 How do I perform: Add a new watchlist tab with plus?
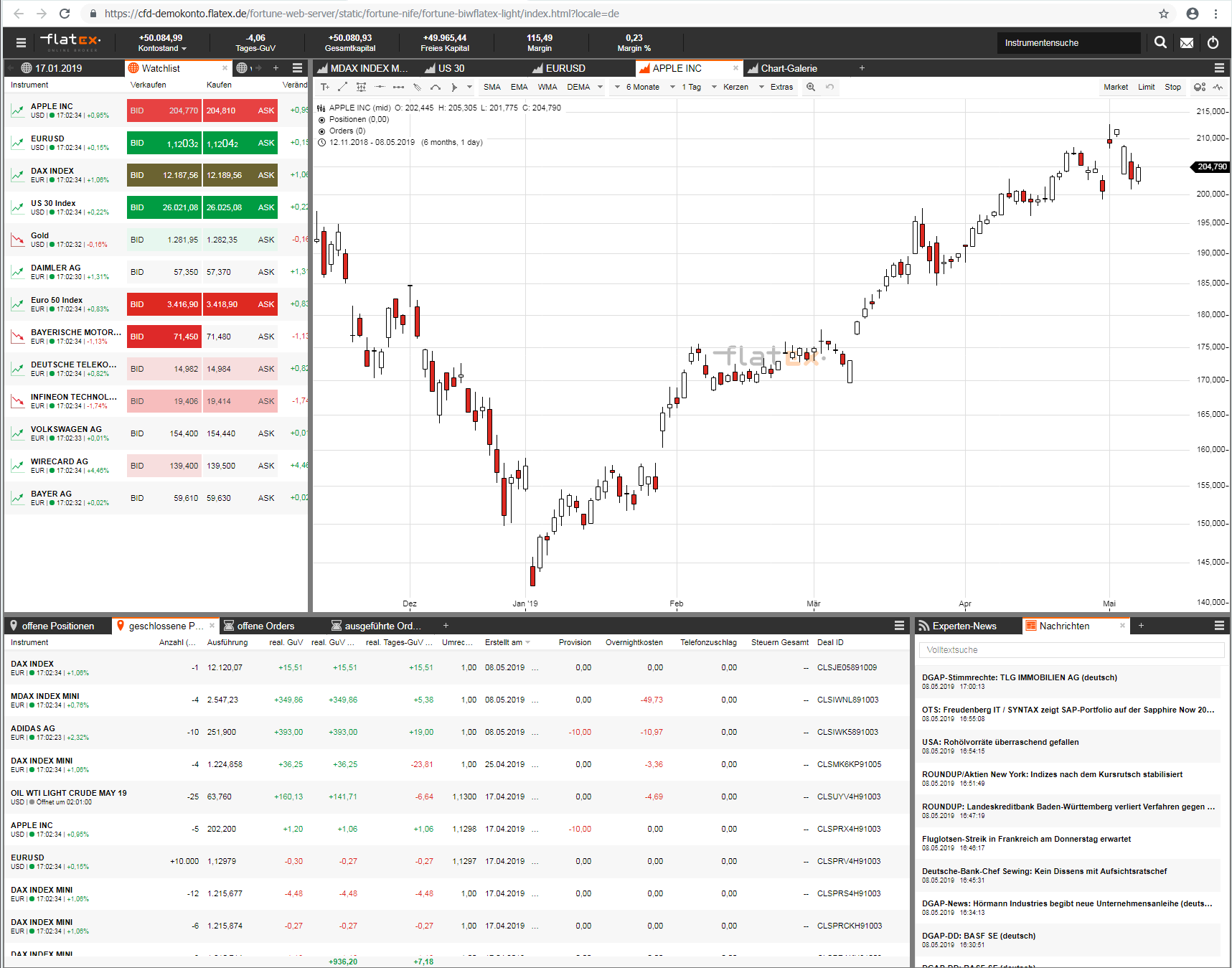click(x=276, y=68)
